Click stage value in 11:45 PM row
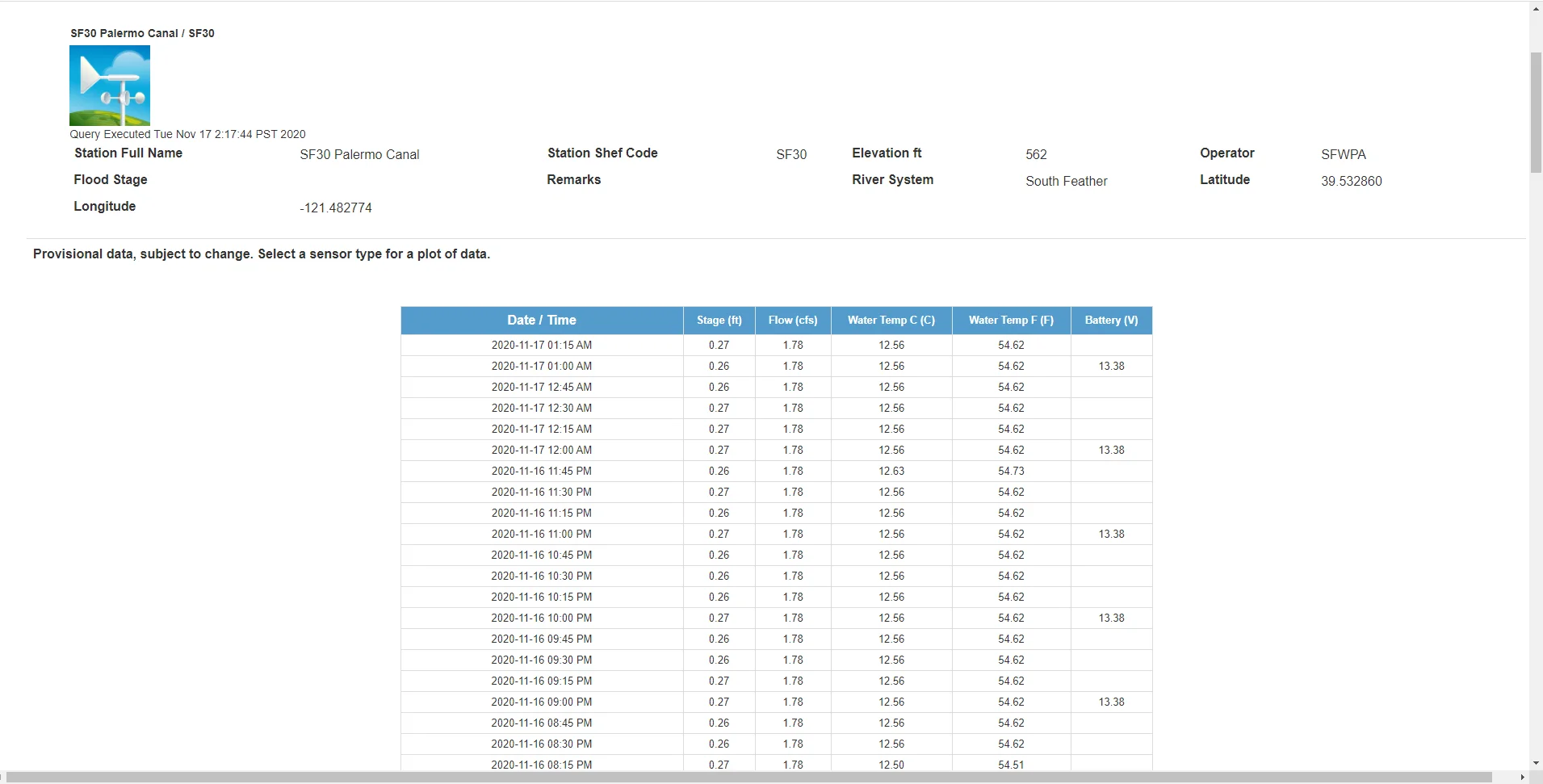This screenshot has height=784, width=1543. [x=719, y=471]
